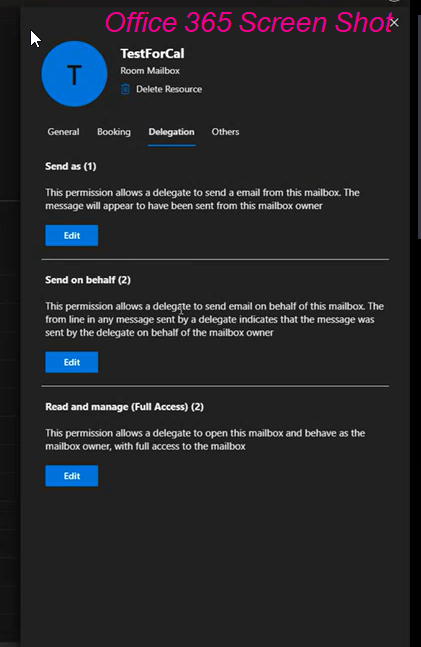This screenshot has width=421, height=647.
Task: Switch to the General tab
Action: (x=63, y=132)
